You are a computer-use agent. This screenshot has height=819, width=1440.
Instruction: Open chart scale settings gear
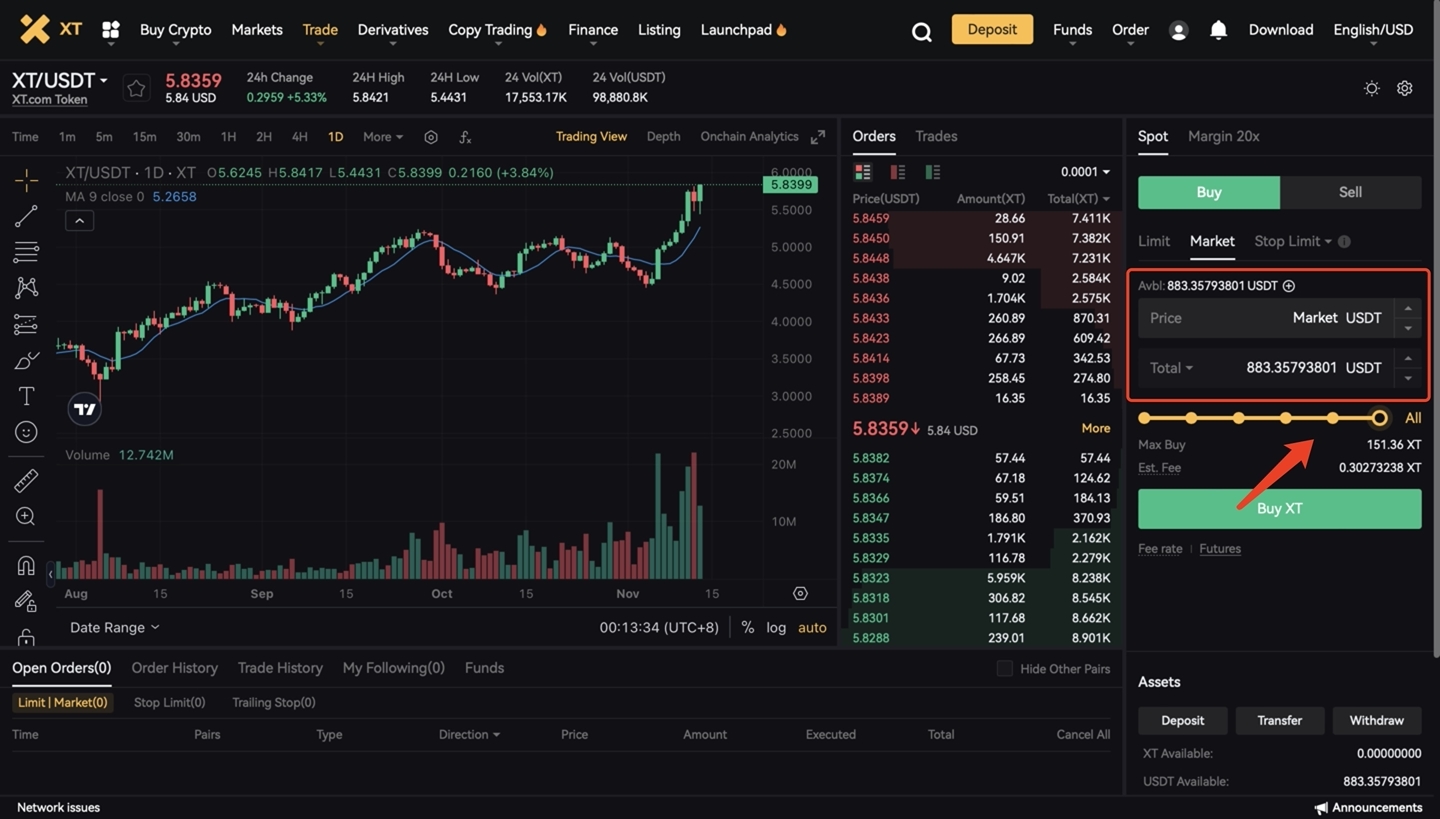click(800, 593)
